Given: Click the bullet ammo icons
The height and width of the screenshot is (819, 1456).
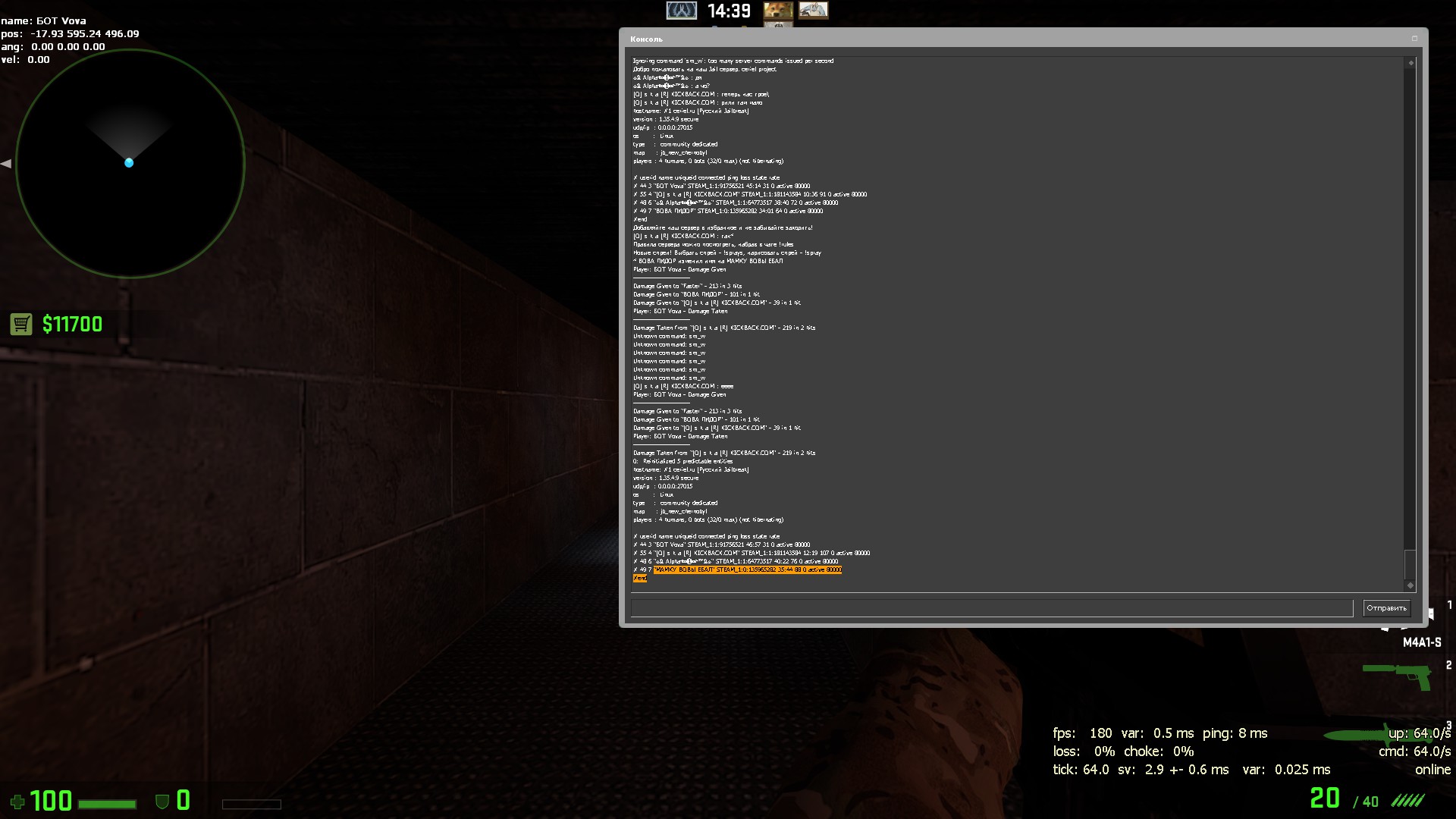Looking at the screenshot, I should click(x=1407, y=801).
